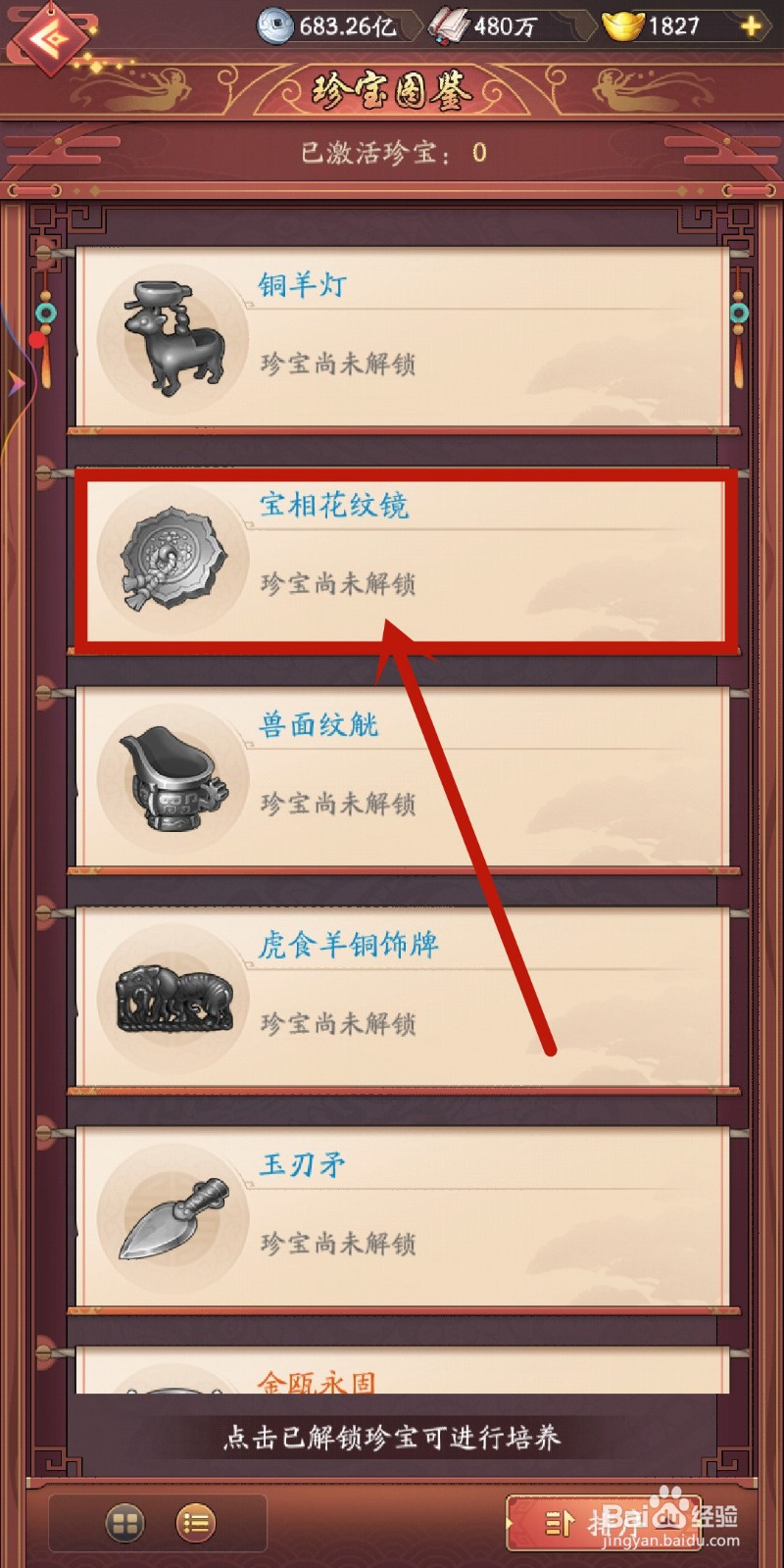This screenshot has width=784, height=1568.
Task: Tap the silver coin currency icon
Action: coord(275,26)
